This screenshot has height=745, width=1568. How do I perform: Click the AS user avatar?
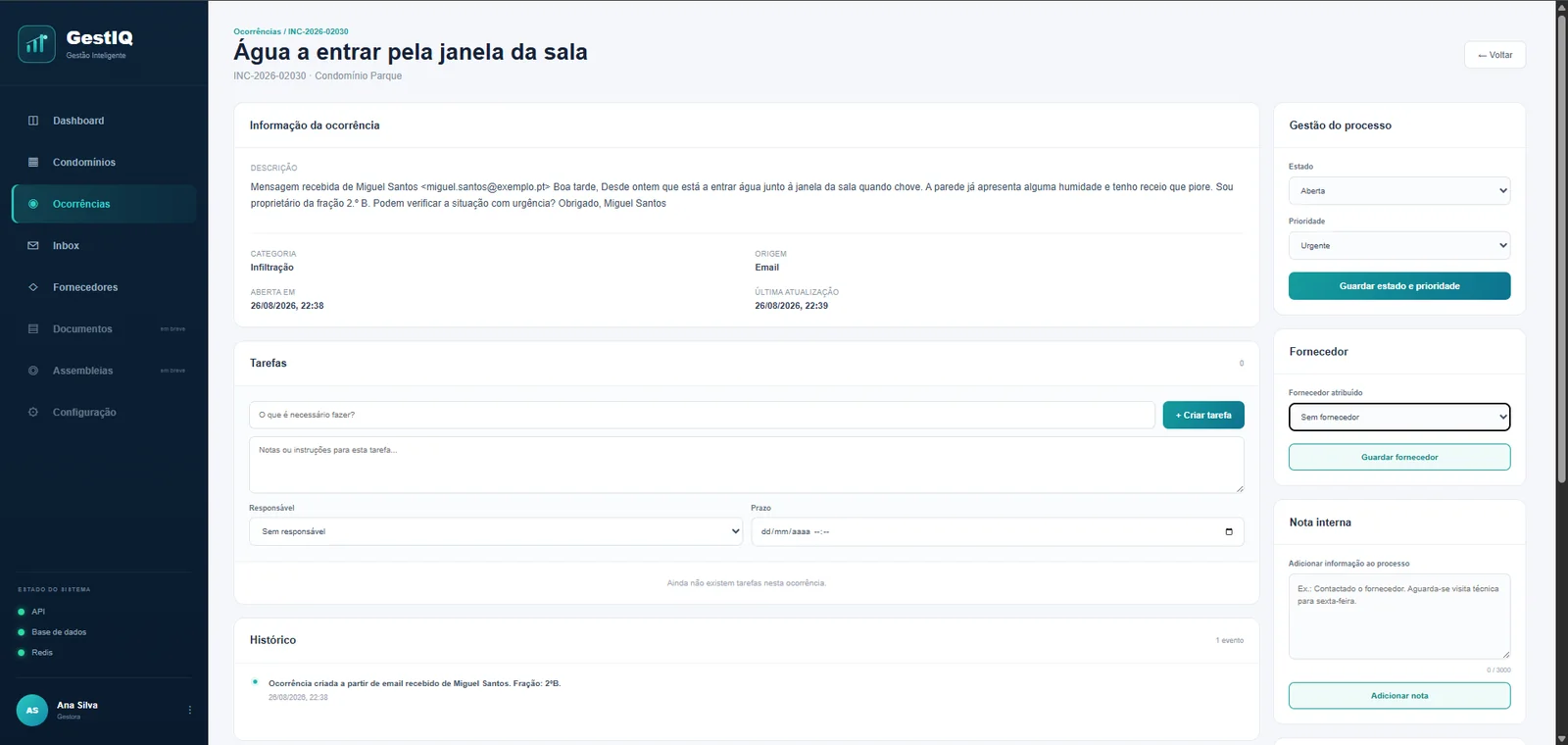32,710
